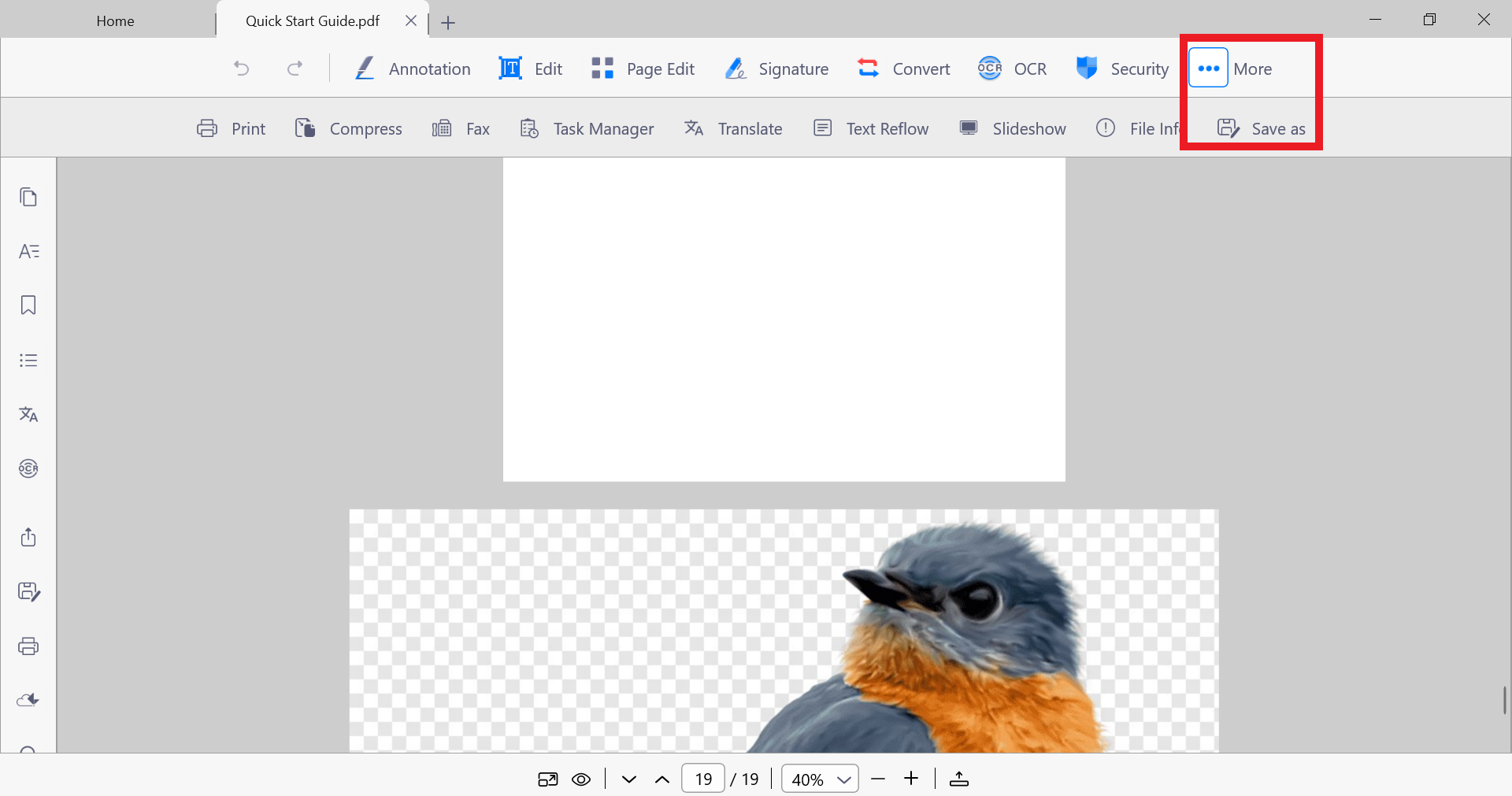Open a new tab with plus button
This screenshot has width=1512, height=796.
(x=448, y=23)
